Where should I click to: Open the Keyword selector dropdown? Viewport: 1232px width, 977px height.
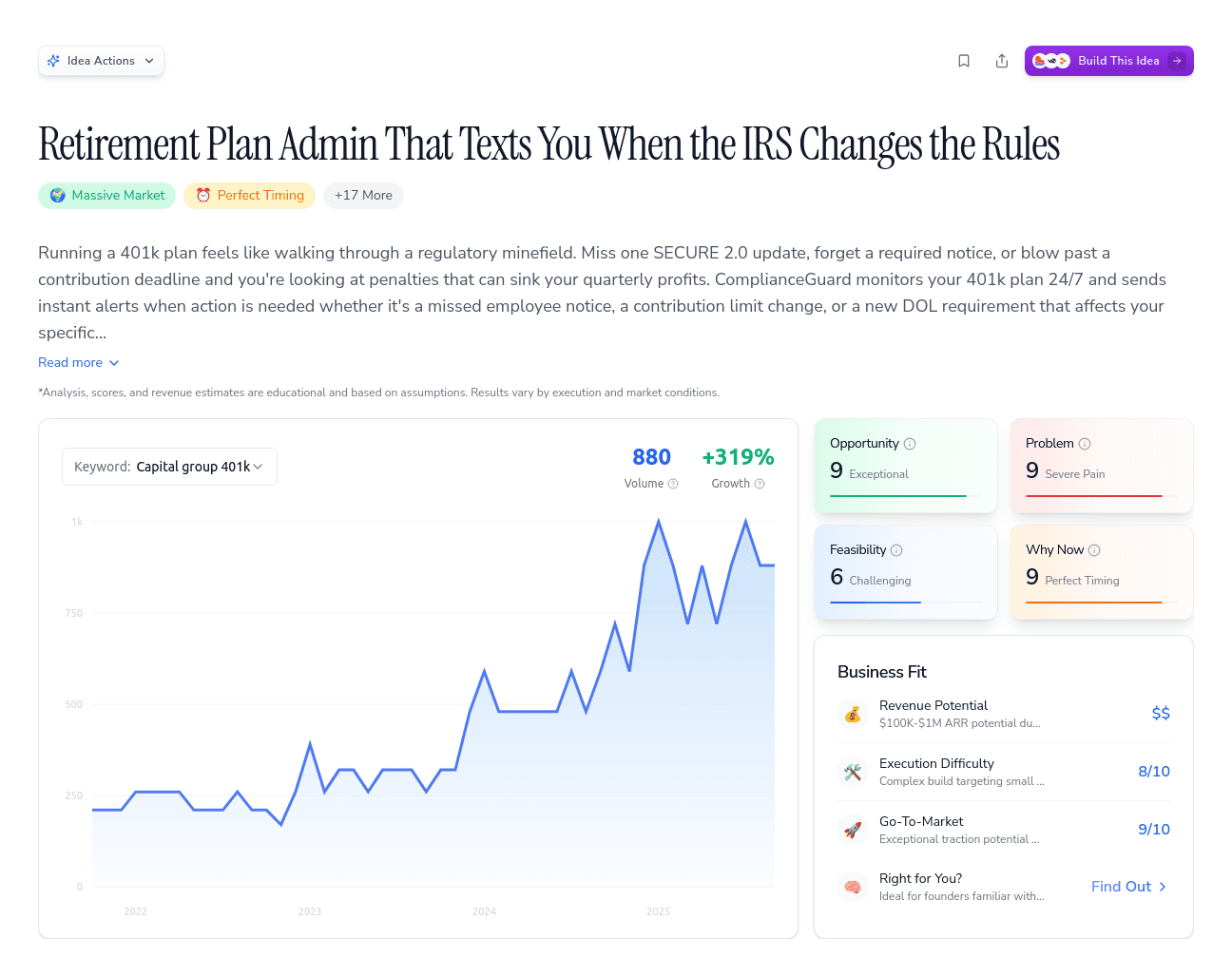coord(169,467)
